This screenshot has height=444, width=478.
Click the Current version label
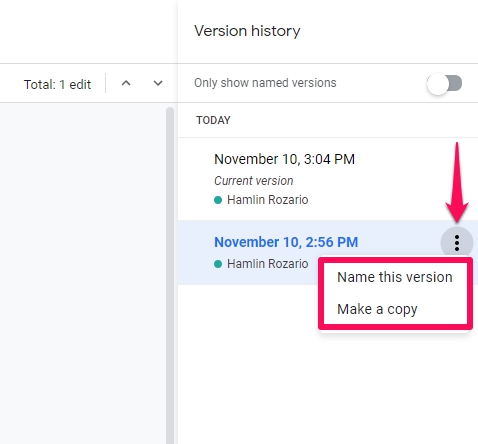(x=253, y=181)
